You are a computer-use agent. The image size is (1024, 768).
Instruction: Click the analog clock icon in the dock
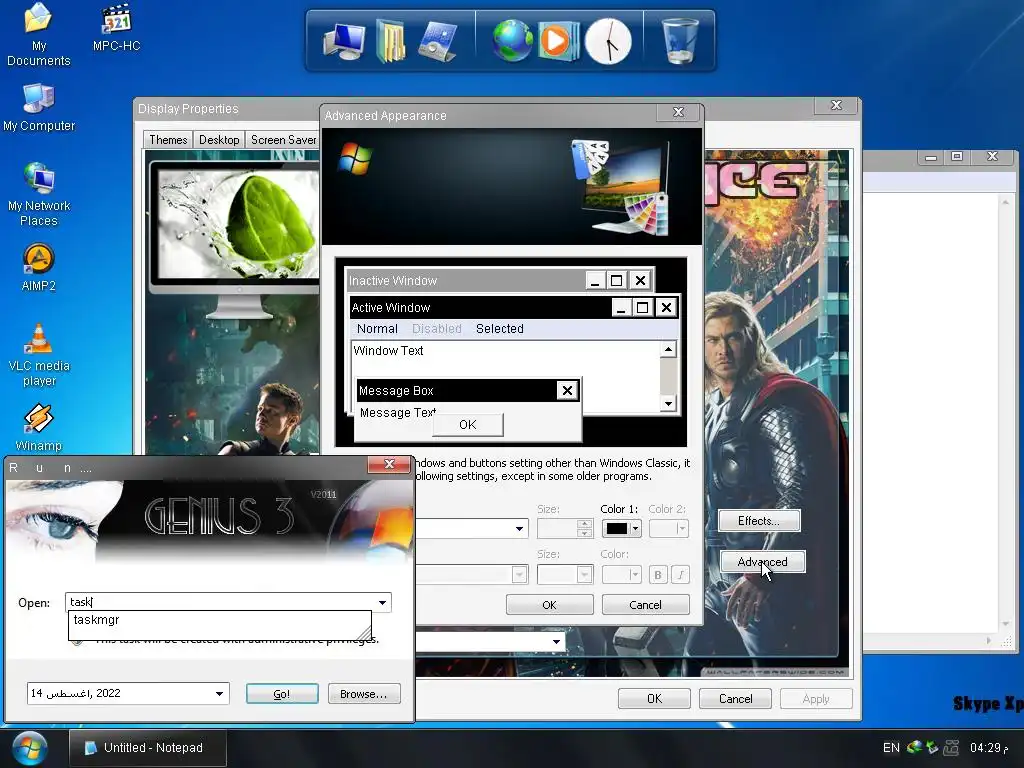pos(608,41)
